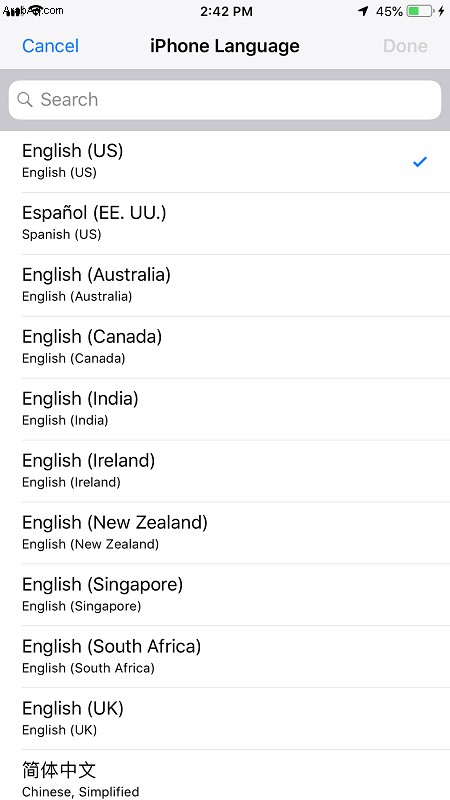This screenshot has width=450, height=800.
Task: Choose Chinese, Simplified language
Action: click(x=225, y=775)
